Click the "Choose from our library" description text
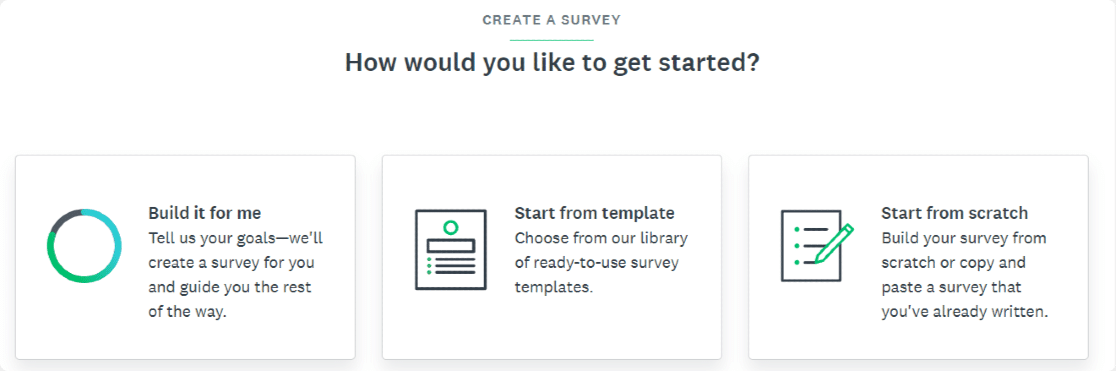The image size is (1116, 371). click(x=601, y=263)
